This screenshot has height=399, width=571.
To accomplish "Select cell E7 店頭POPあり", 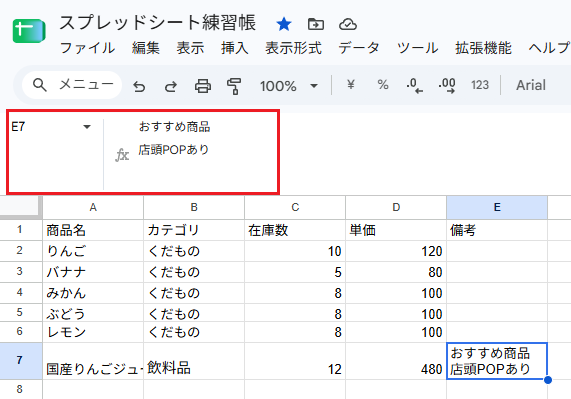I will (x=497, y=361).
